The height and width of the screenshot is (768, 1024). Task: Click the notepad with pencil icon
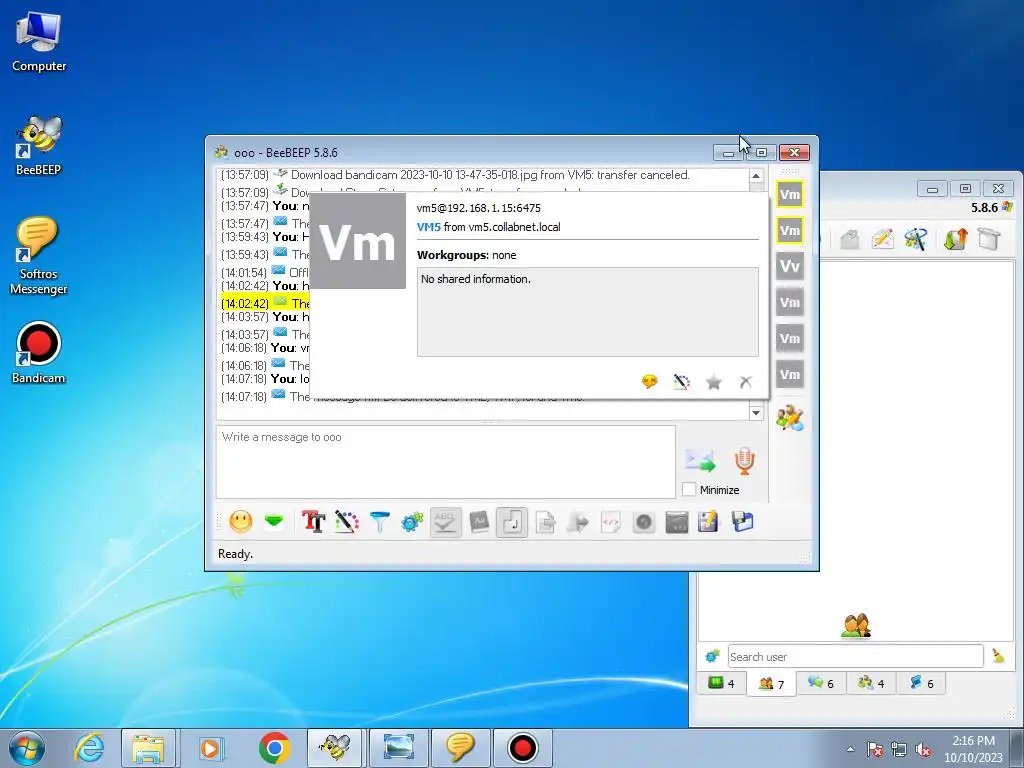point(709,522)
